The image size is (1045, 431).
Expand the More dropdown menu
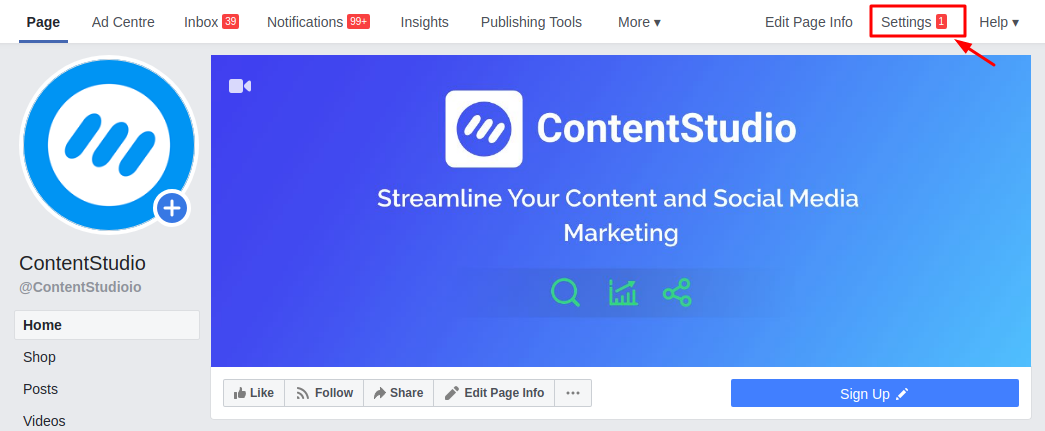click(639, 22)
